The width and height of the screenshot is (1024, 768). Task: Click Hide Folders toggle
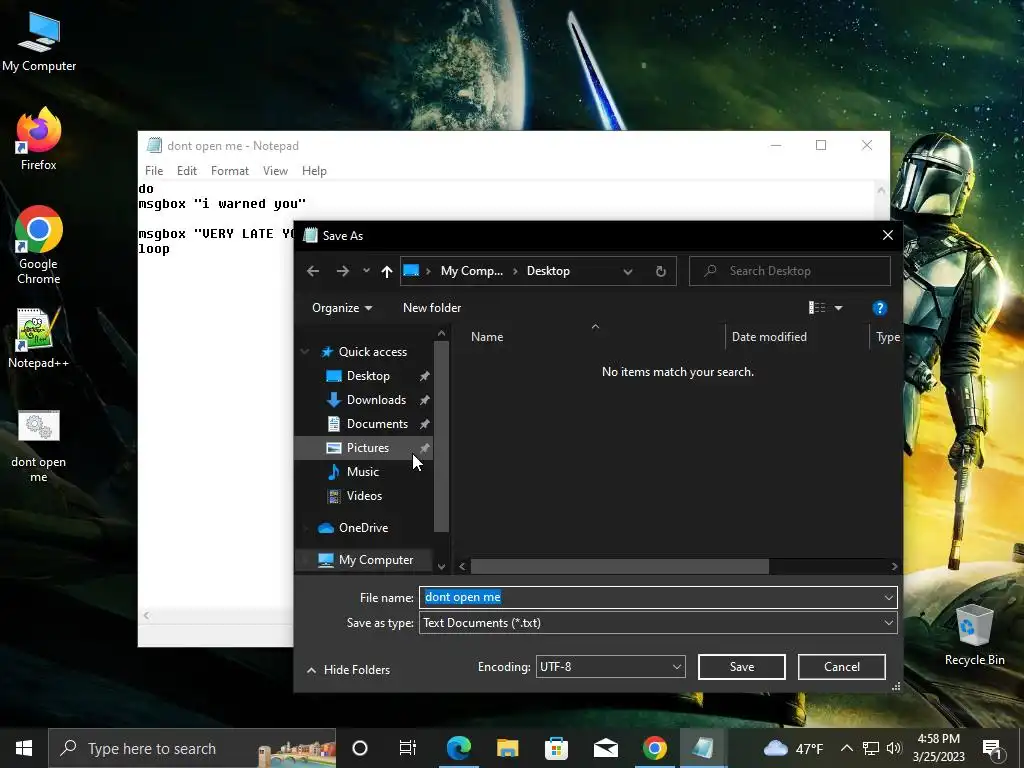coord(349,670)
